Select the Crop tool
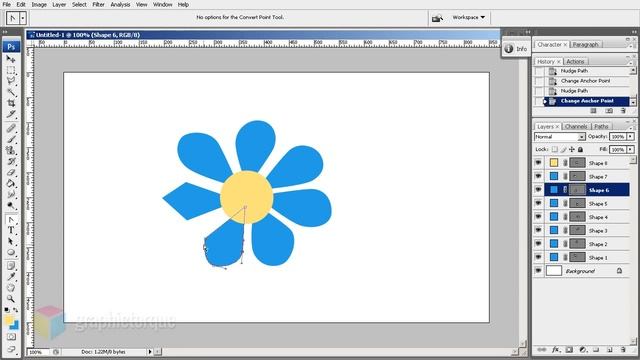 [x=11, y=103]
